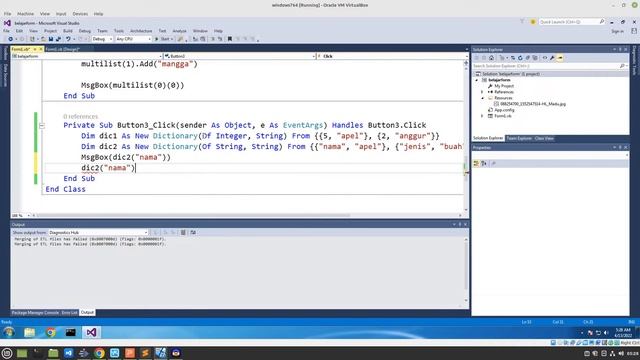Open Chrome from the Windows 7 taskbar
The width and height of the screenshot is (640, 360).
click(51, 332)
